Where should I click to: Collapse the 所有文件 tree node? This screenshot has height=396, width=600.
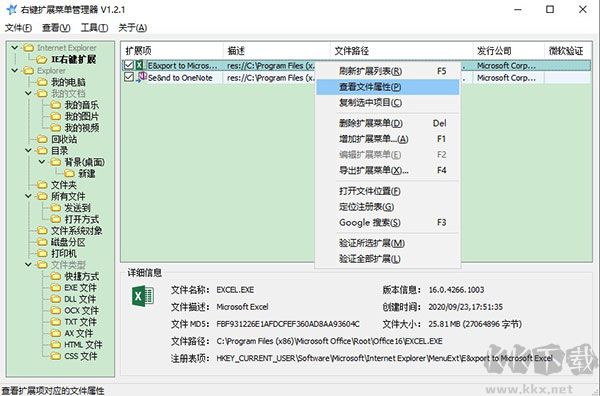pos(28,196)
